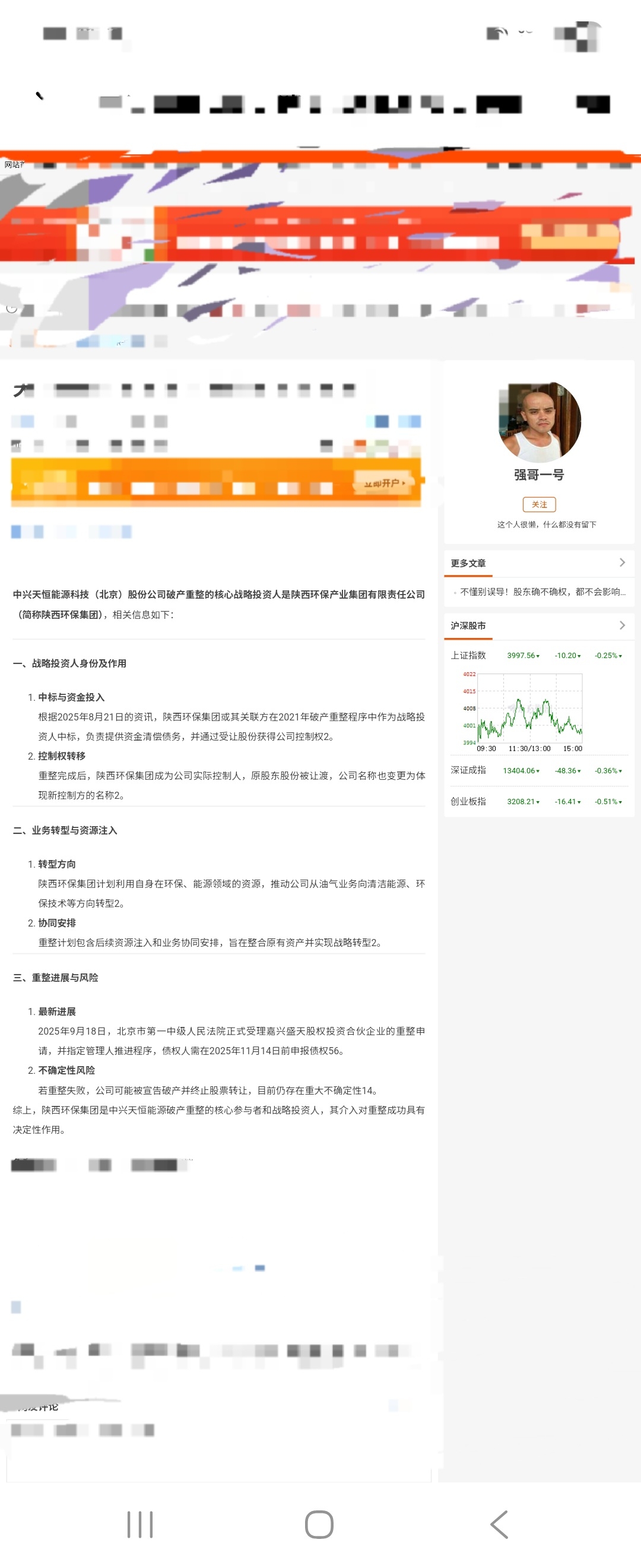The image size is (641, 1568).
Task: Tap the Android recent apps button
Action: tap(140, 1524)
